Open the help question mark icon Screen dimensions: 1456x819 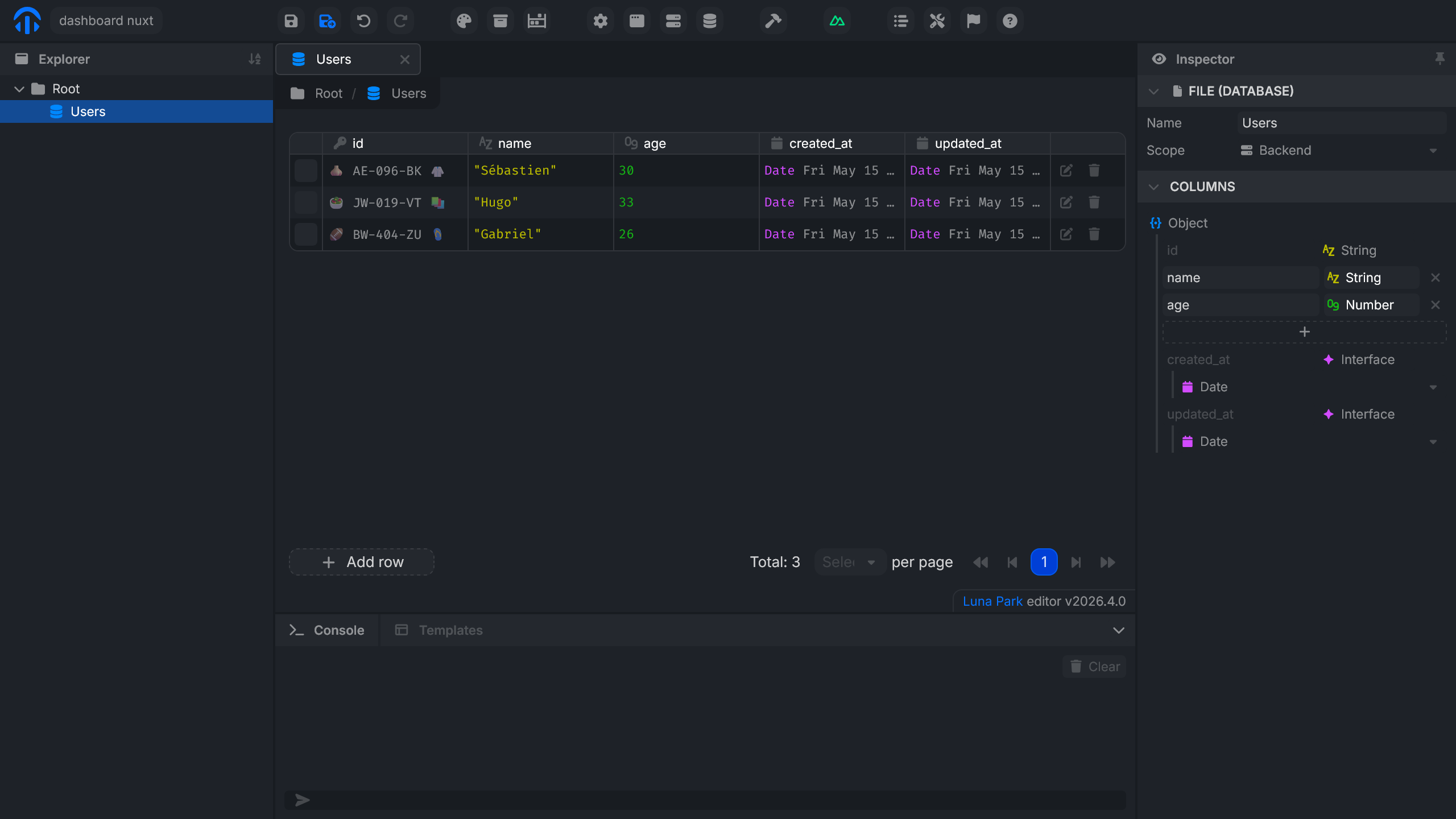pyautogui.click(x=1010, y=21)
